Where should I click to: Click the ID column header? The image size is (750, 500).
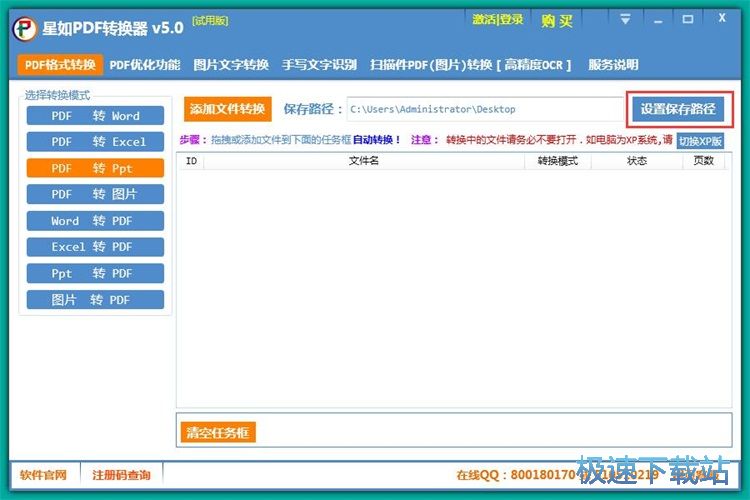(x=191, y=161)
